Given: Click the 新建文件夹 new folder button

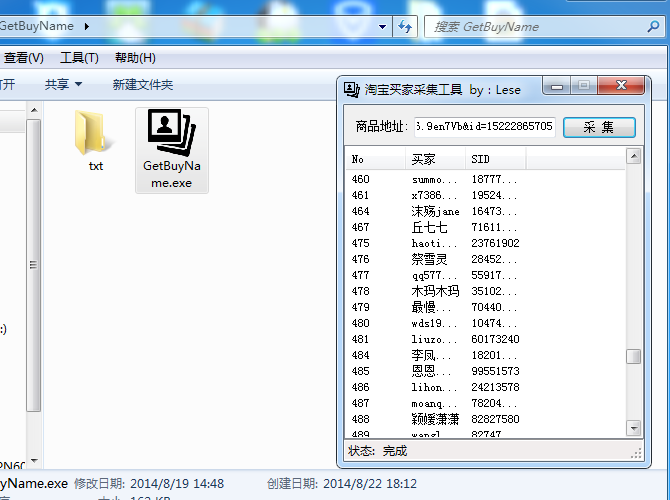Looking at the screenshot, I should pos(142,85).
